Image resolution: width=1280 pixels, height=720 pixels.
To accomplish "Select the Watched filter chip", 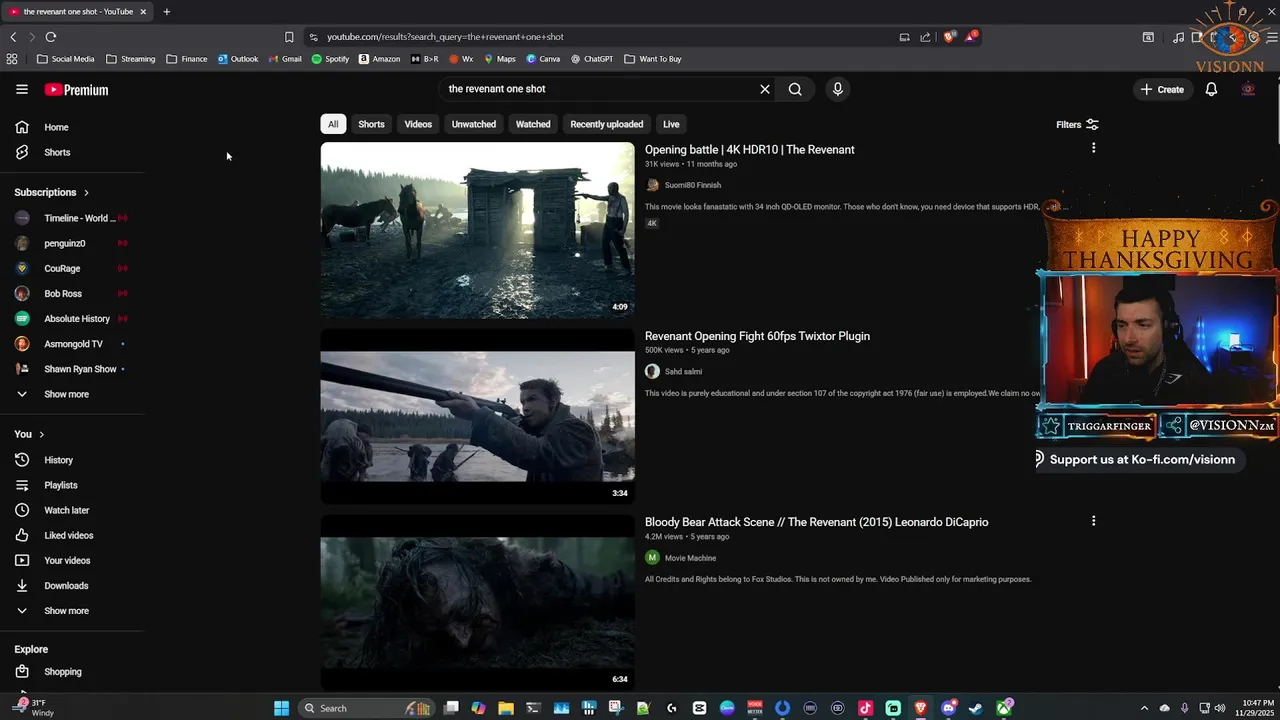I will coord(533,124).
